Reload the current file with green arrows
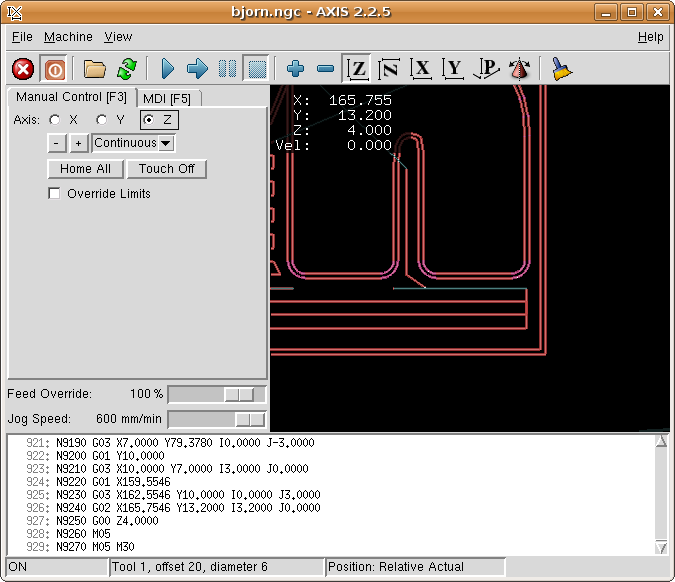 point(127,69)
